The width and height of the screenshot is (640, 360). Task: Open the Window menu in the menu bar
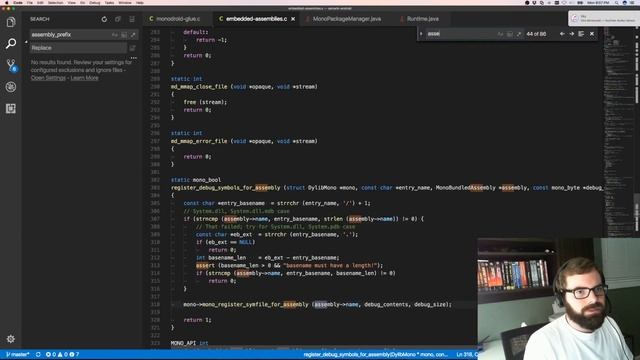[x=125, y=2]
